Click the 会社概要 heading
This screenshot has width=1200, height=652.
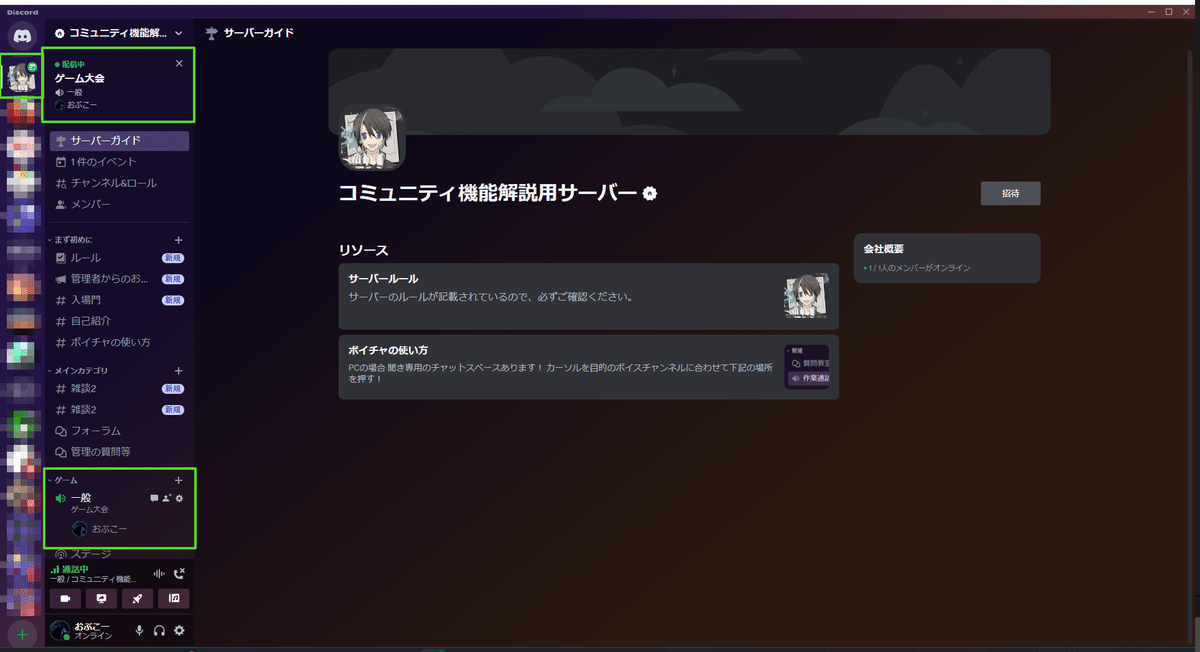click(884, 249)
